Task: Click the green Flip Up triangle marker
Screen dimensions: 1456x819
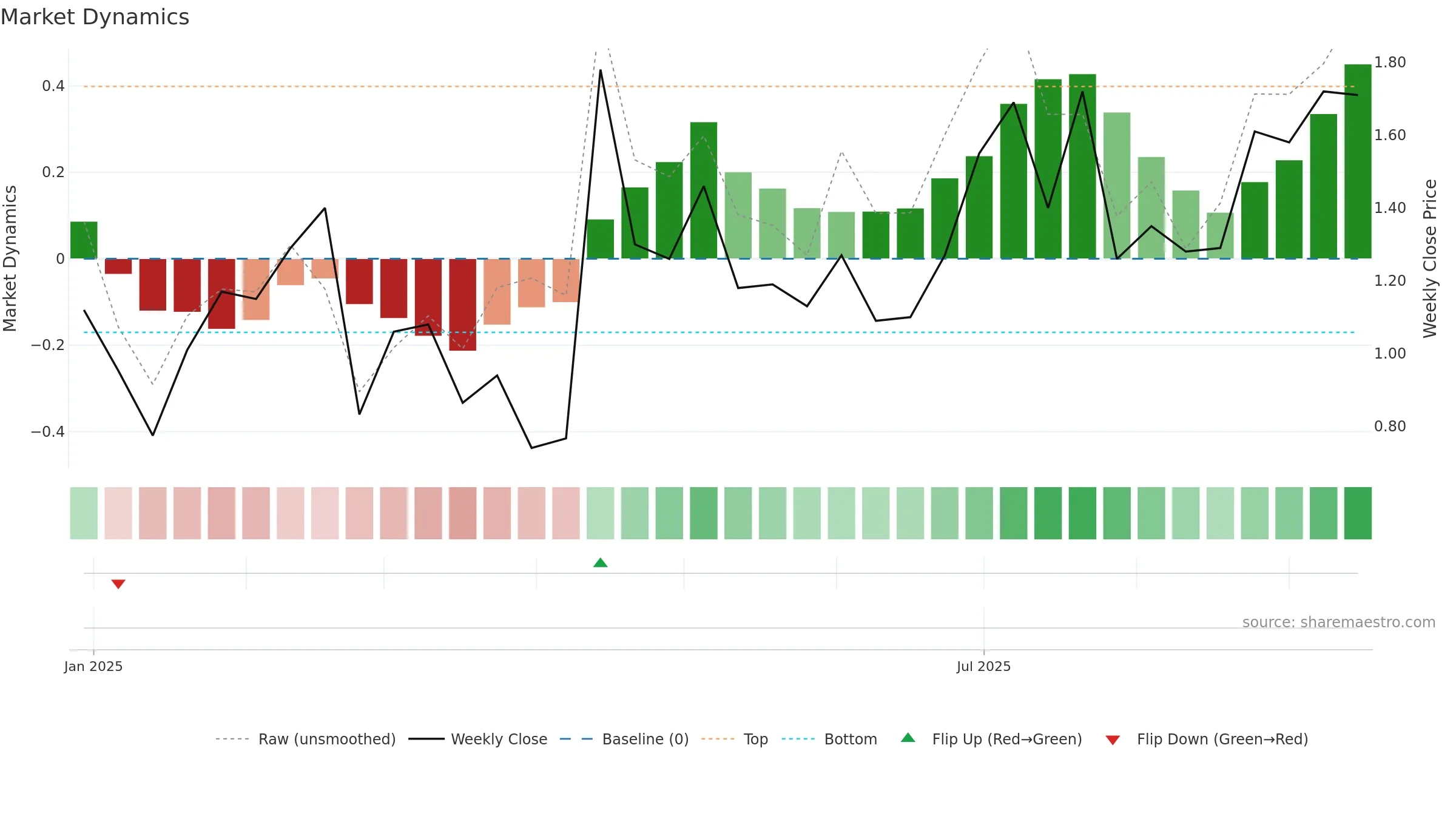Action: click(x=601, y=562)
